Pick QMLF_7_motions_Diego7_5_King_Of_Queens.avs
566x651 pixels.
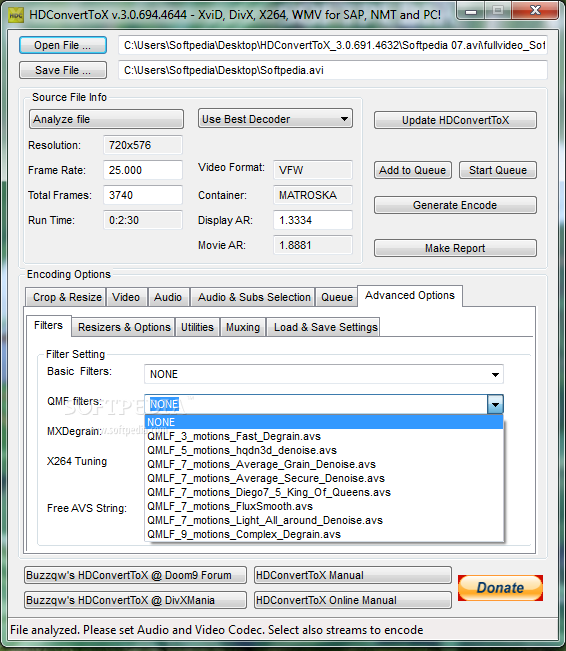(x=324, y=492)
